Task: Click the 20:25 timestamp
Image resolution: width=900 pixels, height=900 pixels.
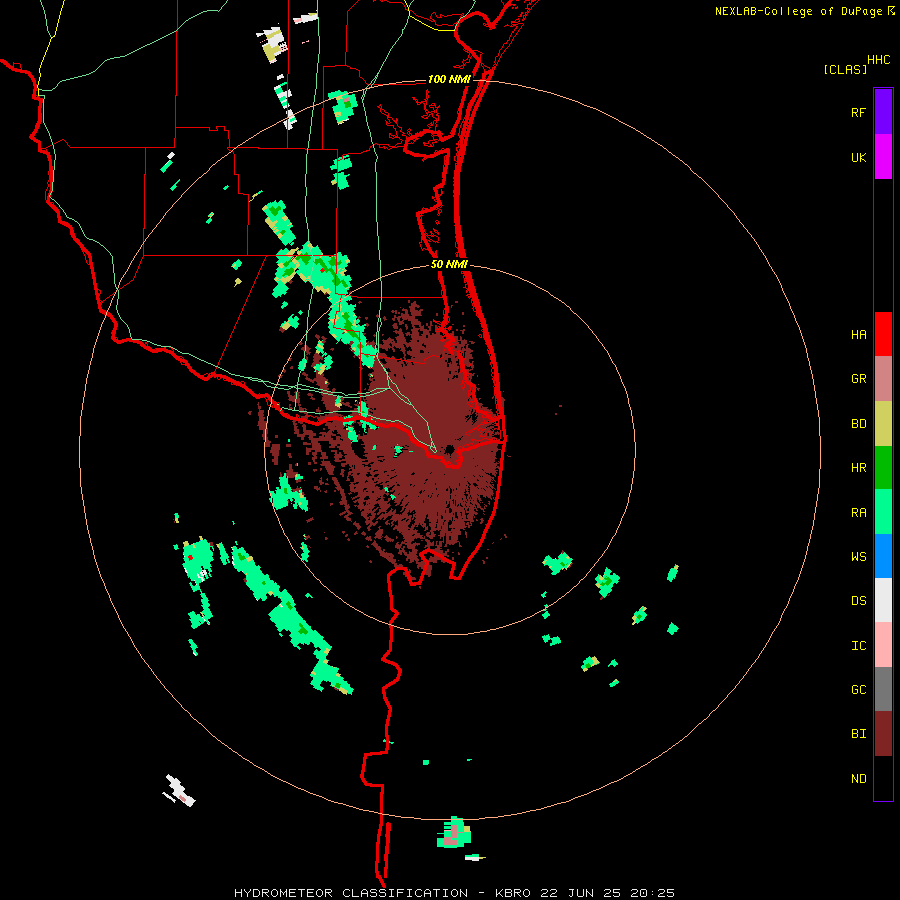Action: point(652,893)
